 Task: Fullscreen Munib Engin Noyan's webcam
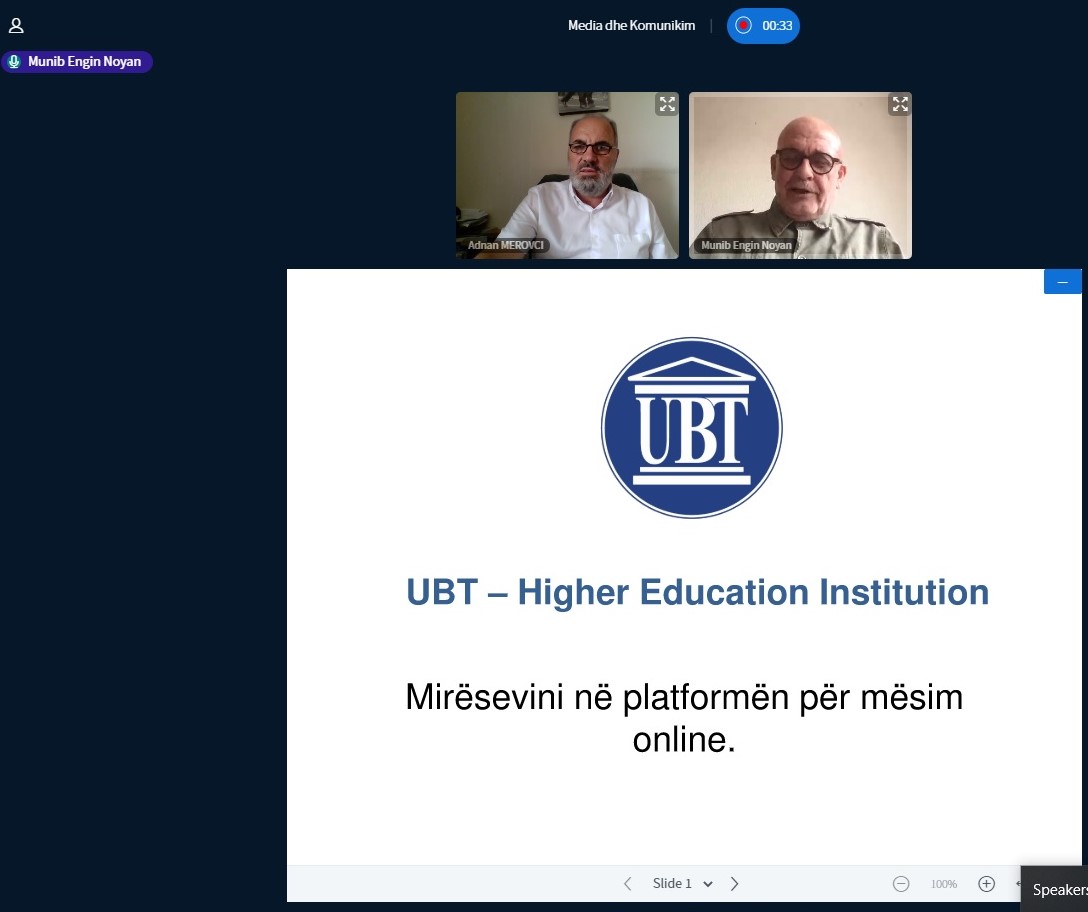899,104
